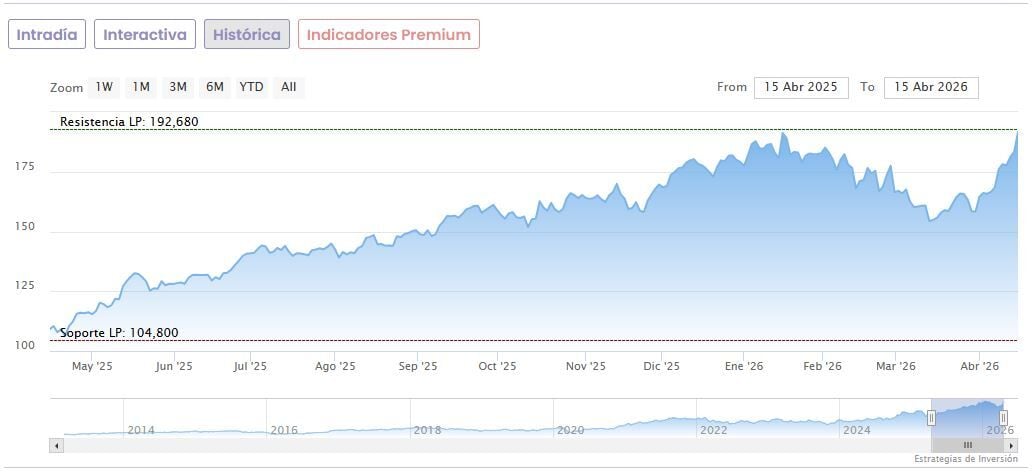1035x475 pixels.
Task: Open the Interactiva tab
Action: (x=146, y=34)
